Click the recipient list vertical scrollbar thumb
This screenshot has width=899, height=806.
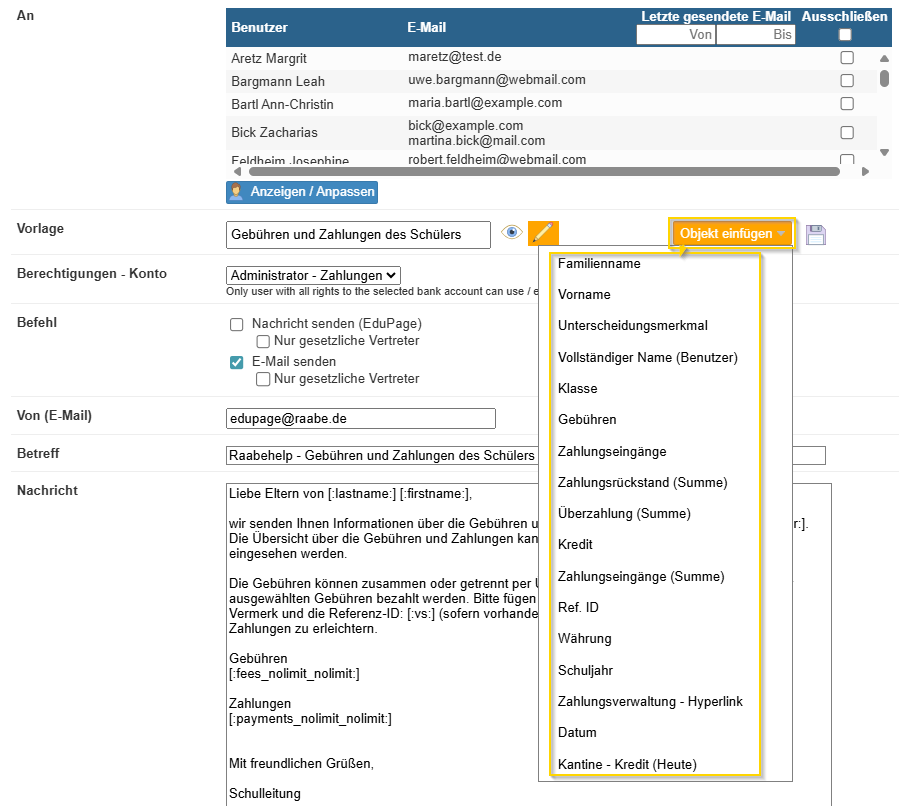point(884,79)
